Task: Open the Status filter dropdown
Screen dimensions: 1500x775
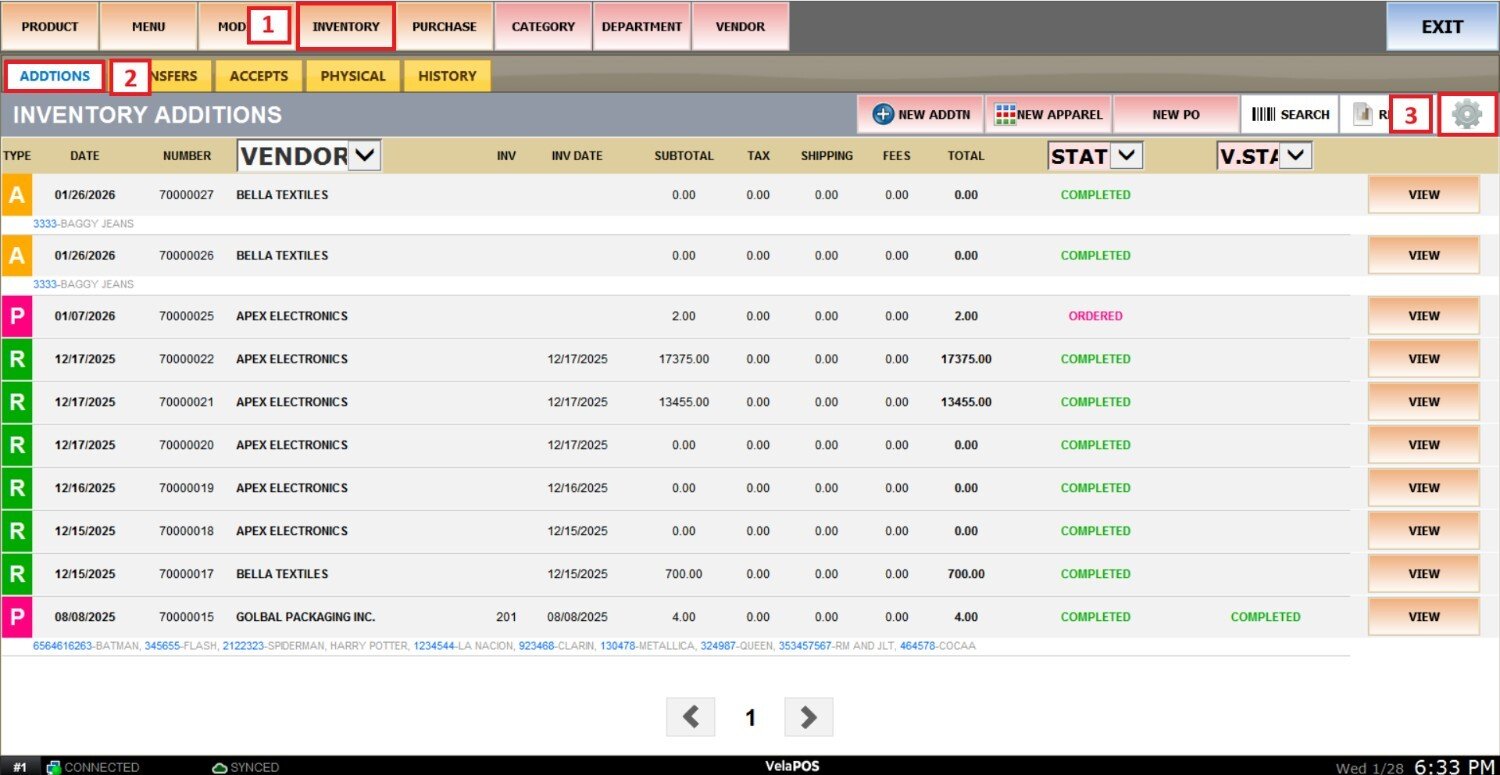Action: point(1126,155)
